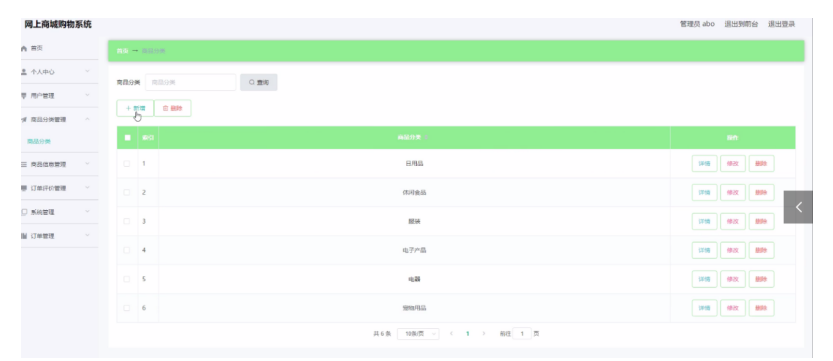The width and height of the screenshot is (833, 361).
Task: Click the 订单评价管理 sidebar icon
Action: pyautogui.click(x=24, y=188)
